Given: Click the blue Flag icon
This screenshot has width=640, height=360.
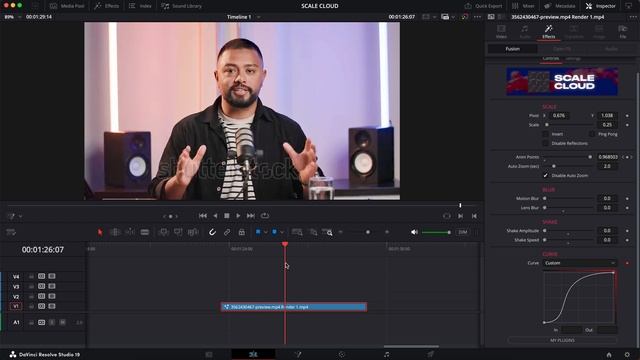Looking at the screenshot, I should point(258,232).
